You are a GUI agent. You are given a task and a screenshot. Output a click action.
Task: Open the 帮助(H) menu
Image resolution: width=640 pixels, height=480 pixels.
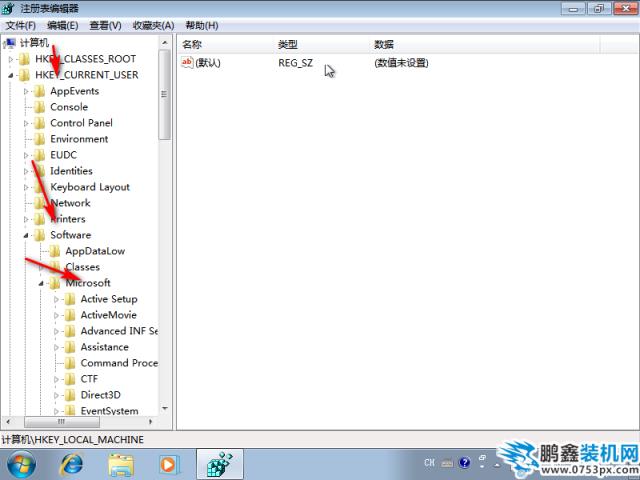(x=202, y=26)
